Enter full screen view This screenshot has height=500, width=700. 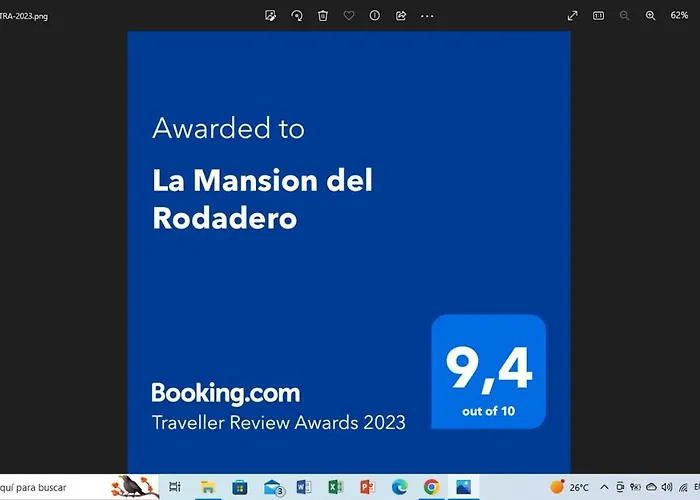tap(572, 16)
